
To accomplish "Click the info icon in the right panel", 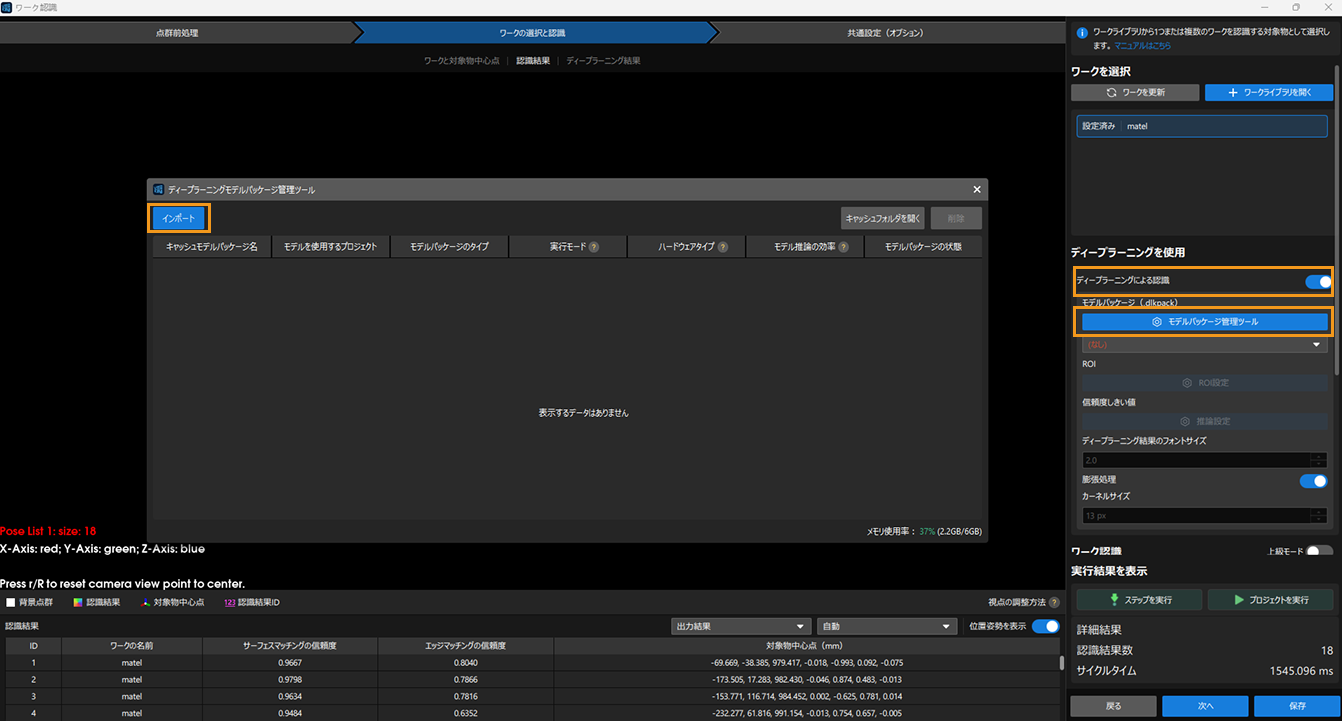I will point(1081,33).
